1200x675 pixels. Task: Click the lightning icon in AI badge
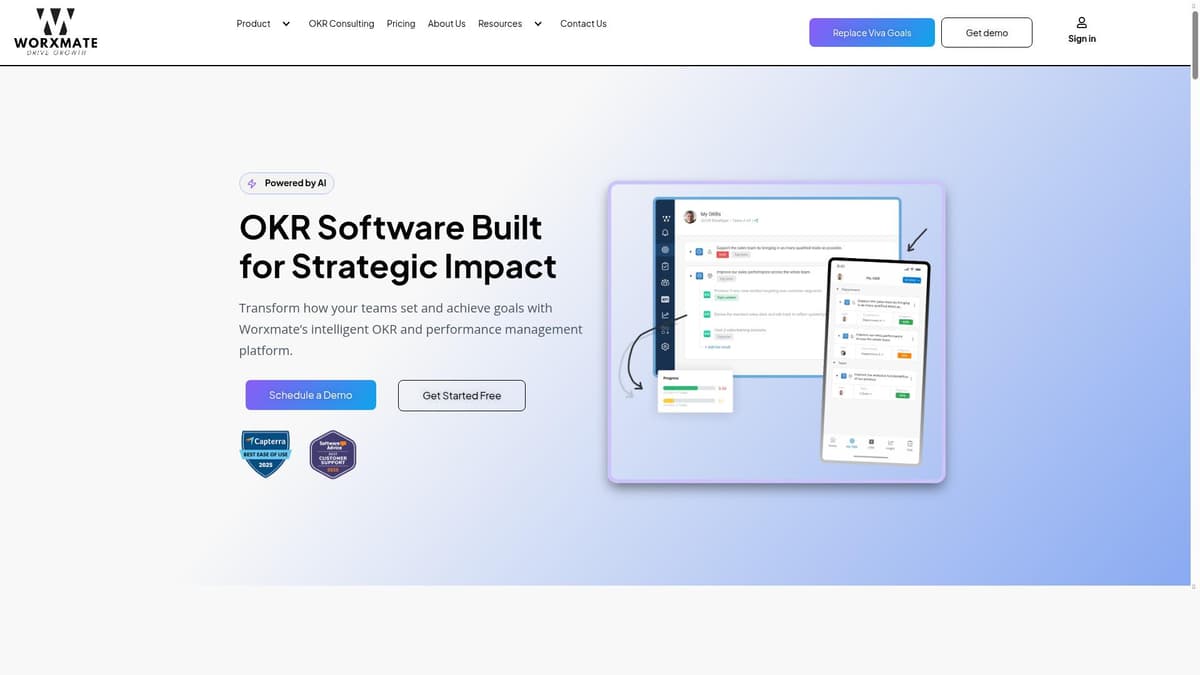click(x=252, y=184)
